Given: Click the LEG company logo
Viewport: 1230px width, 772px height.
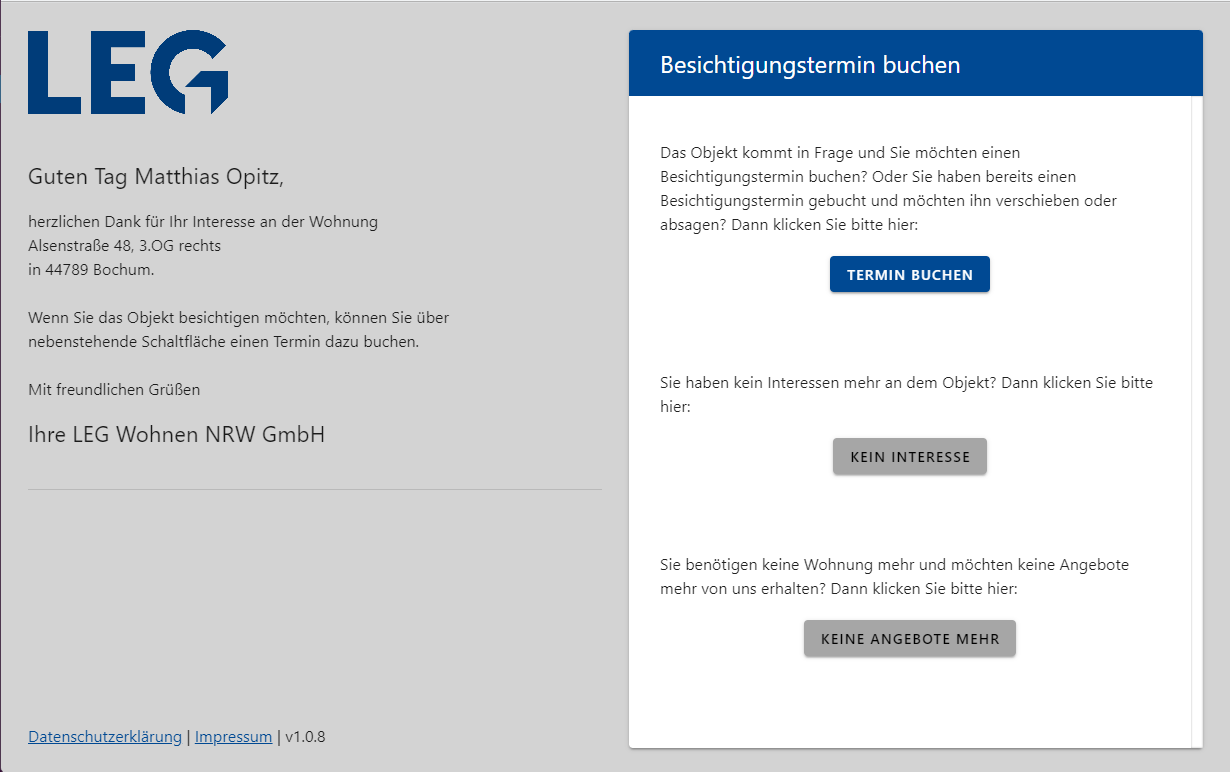Looking at the screenshot, I should (x=128, y=72).
